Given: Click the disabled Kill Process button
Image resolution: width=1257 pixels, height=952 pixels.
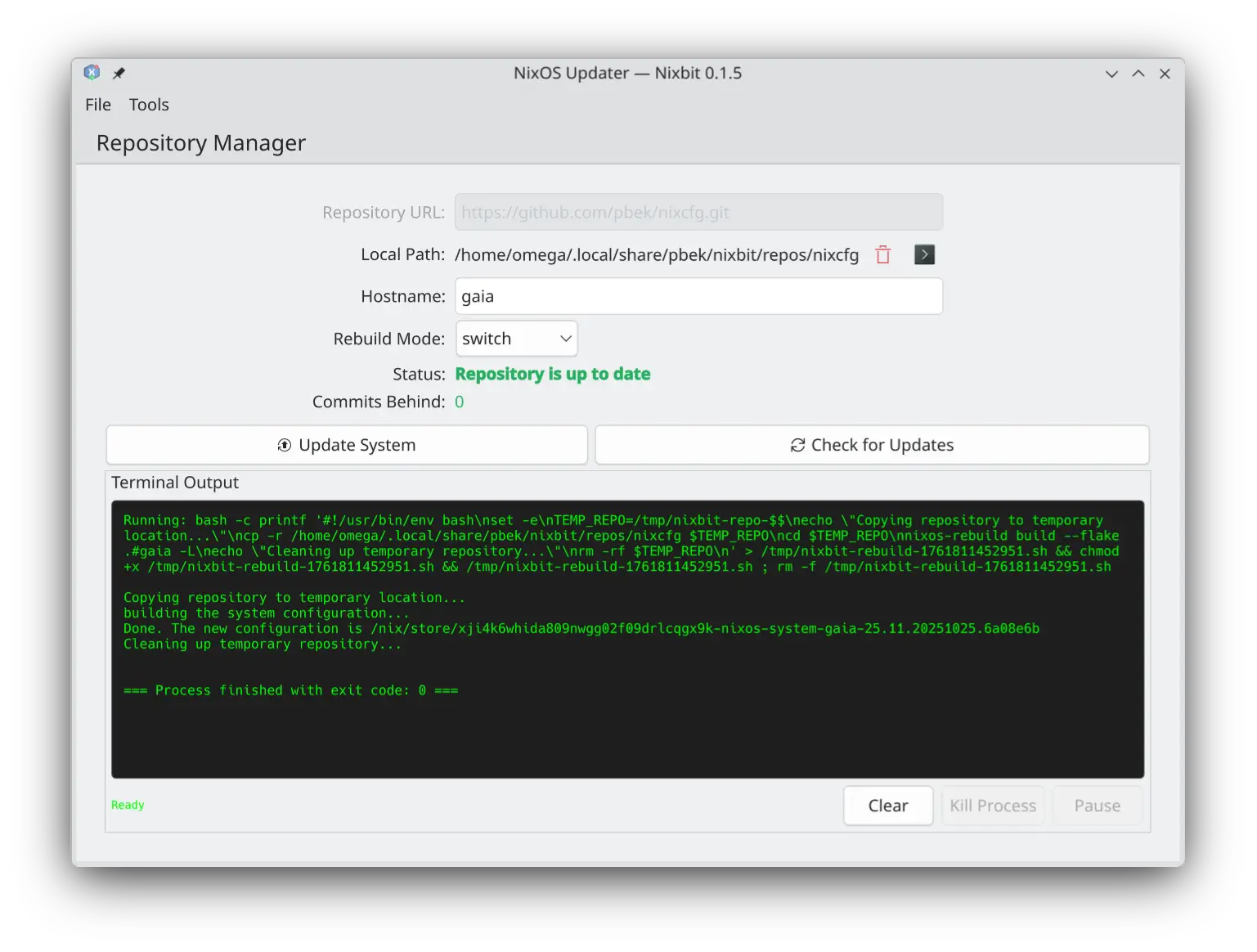Looking at the screenshot, I should click(x=993, y=805).
